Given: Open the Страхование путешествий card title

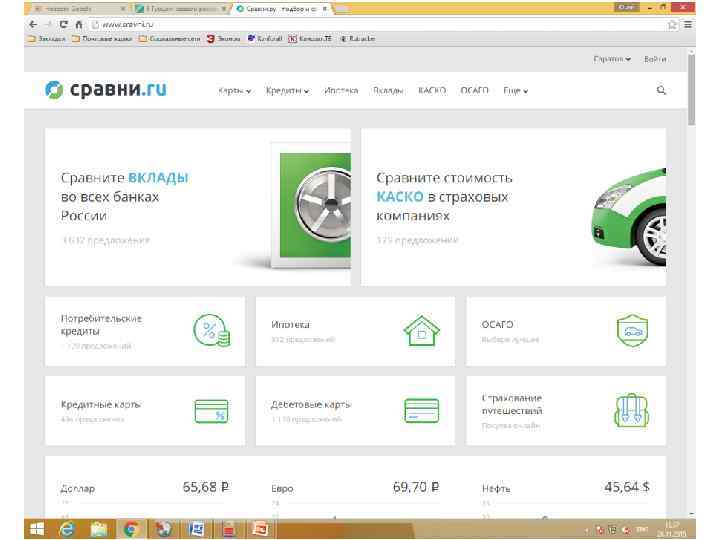Looking at the screenshot, I should 512,404.
